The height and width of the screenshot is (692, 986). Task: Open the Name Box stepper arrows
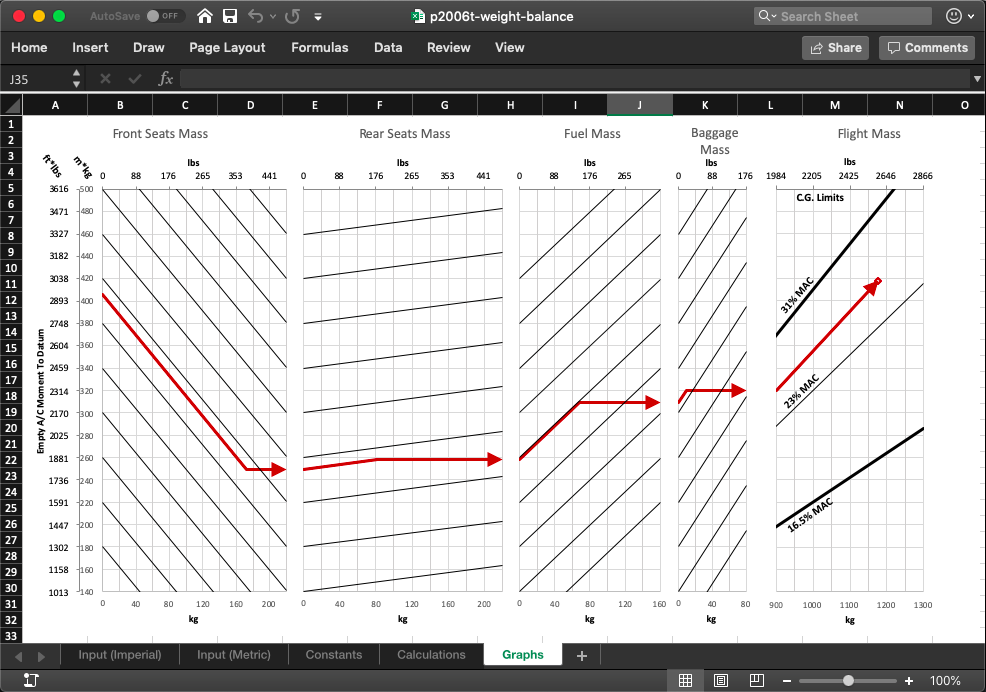point(76,79)
